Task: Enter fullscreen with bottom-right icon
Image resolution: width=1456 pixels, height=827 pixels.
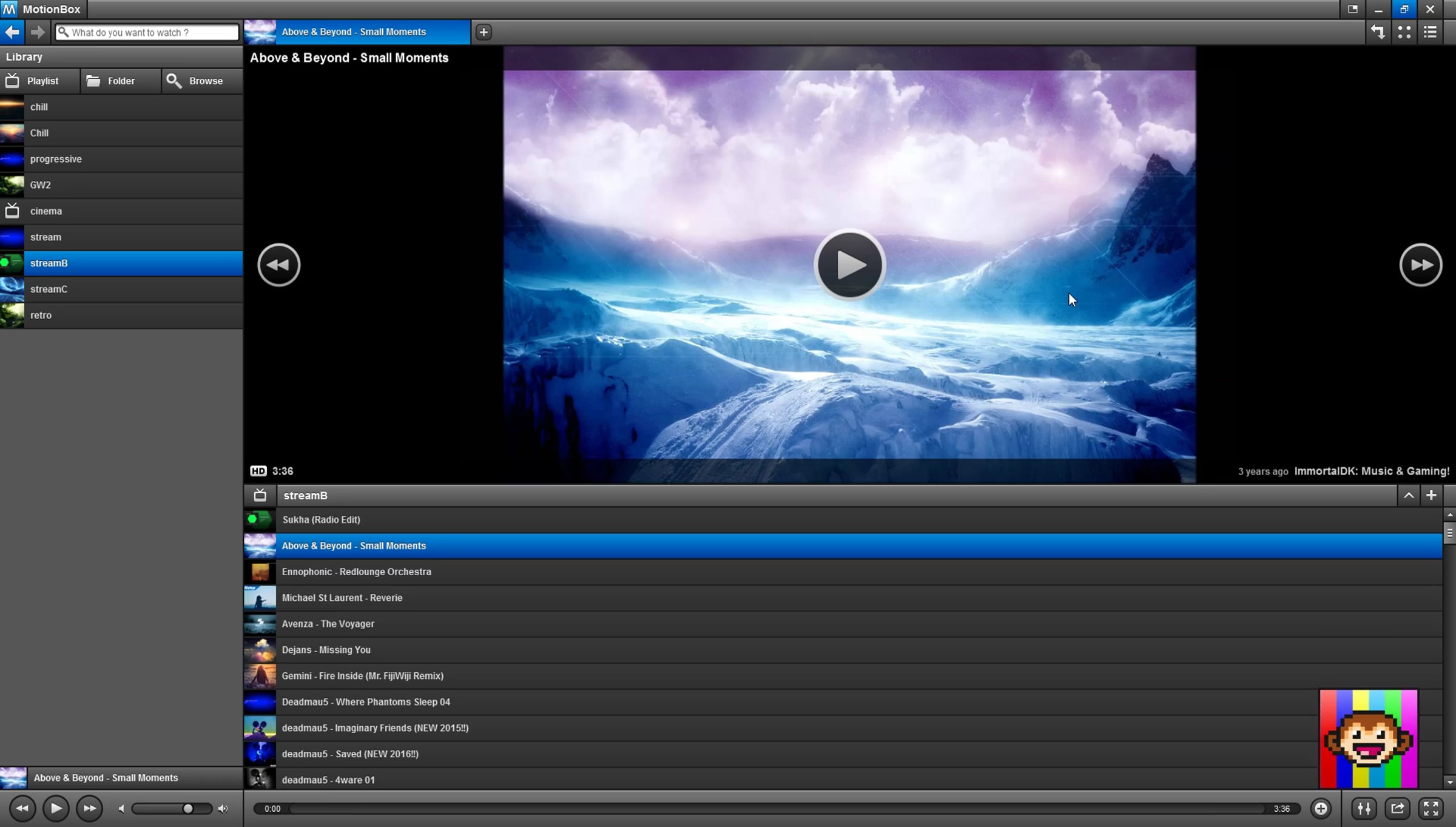Action: 1431,808
